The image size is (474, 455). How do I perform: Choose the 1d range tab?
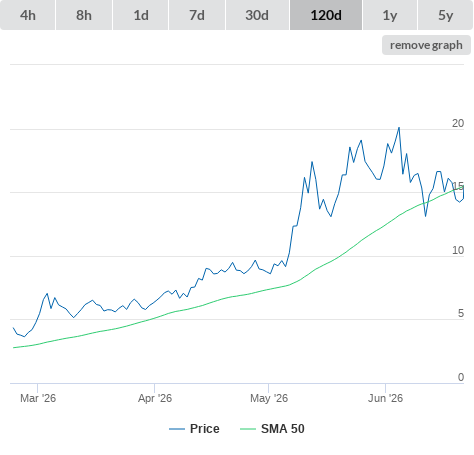[141, 15]
